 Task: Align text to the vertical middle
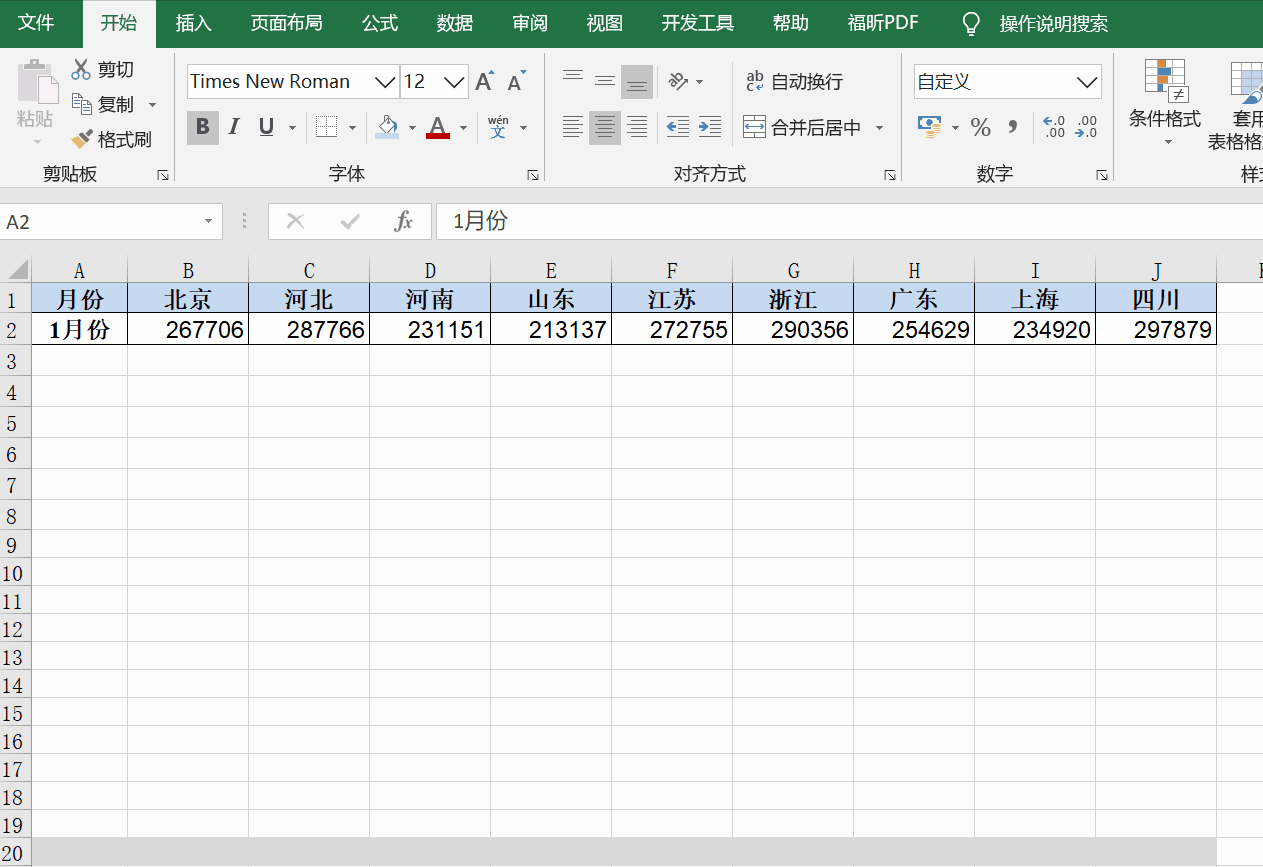605,81
